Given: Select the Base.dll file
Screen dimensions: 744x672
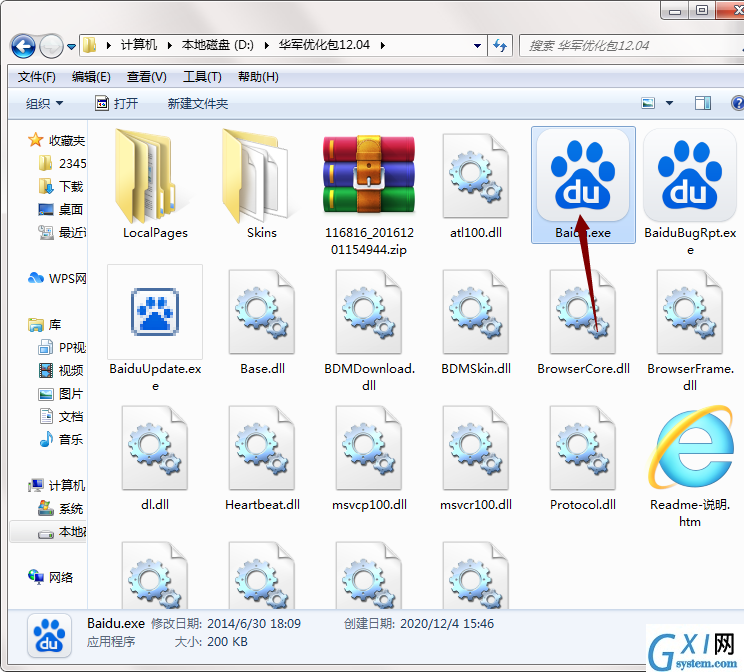Looking at the screenshot, I should pos(262,321).
